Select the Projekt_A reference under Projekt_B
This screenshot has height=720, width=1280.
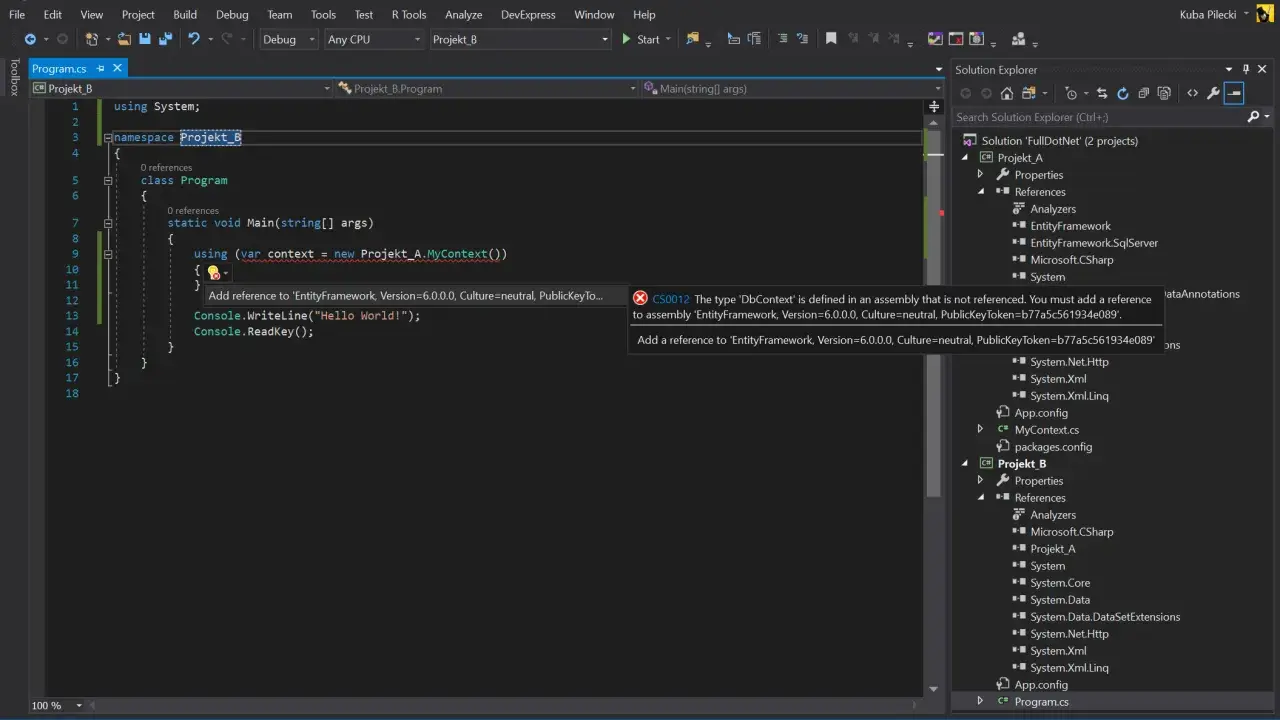coord(1053,548)
